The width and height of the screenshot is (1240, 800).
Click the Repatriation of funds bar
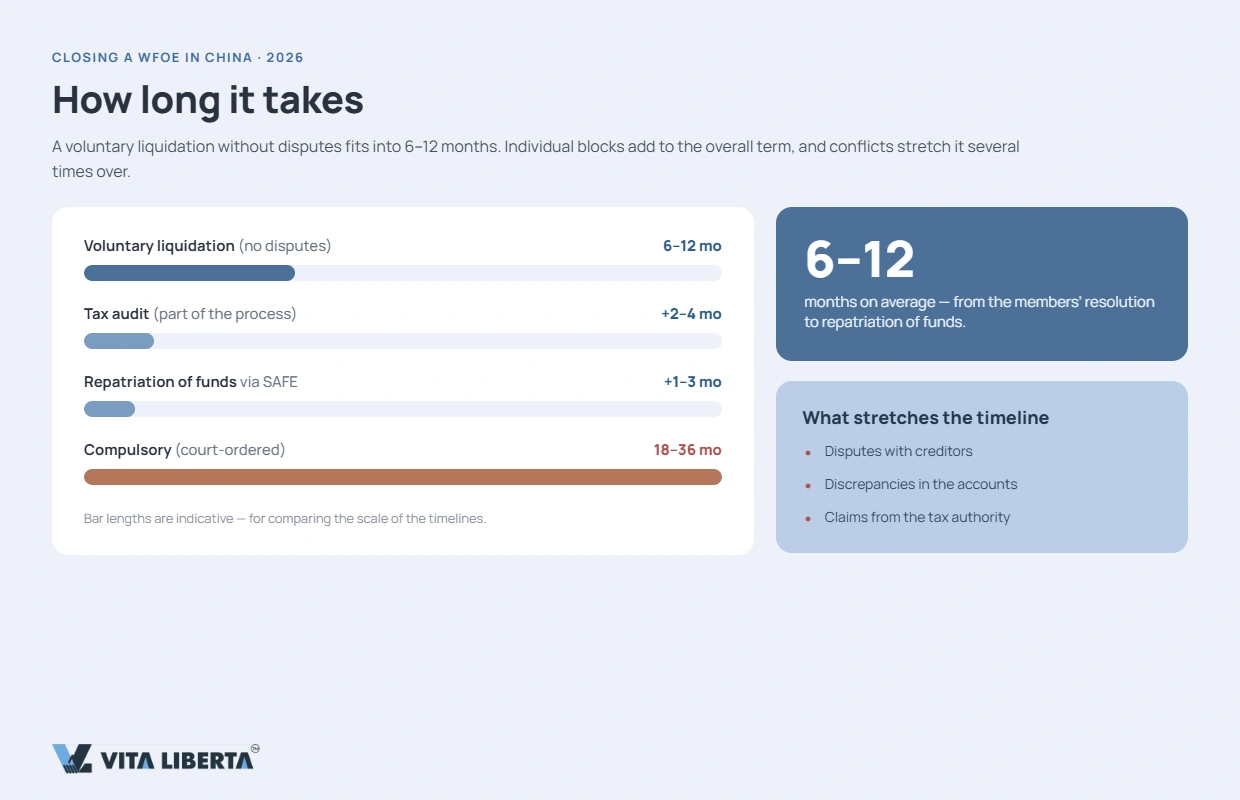tap(403, 409)
